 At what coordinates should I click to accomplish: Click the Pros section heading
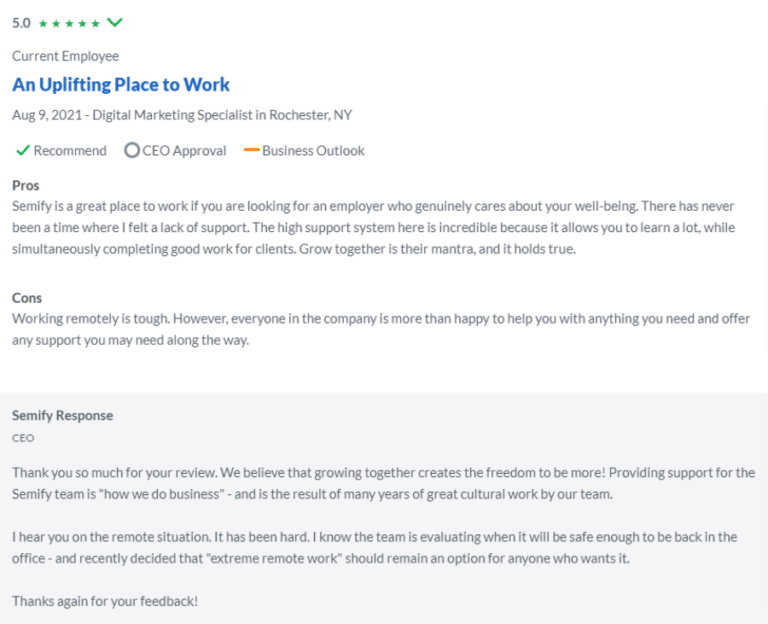coord(26,186)
